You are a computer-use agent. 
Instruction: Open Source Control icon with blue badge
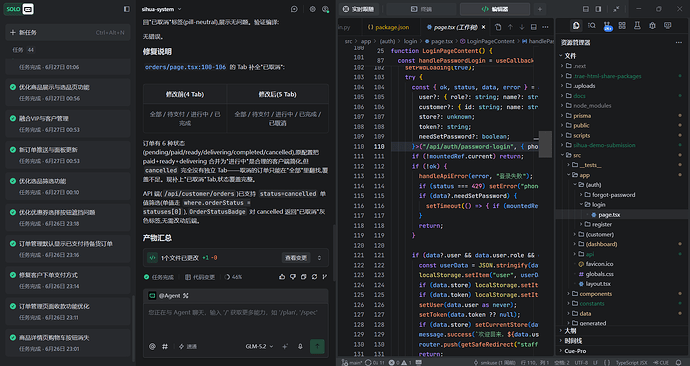point(608,26)
